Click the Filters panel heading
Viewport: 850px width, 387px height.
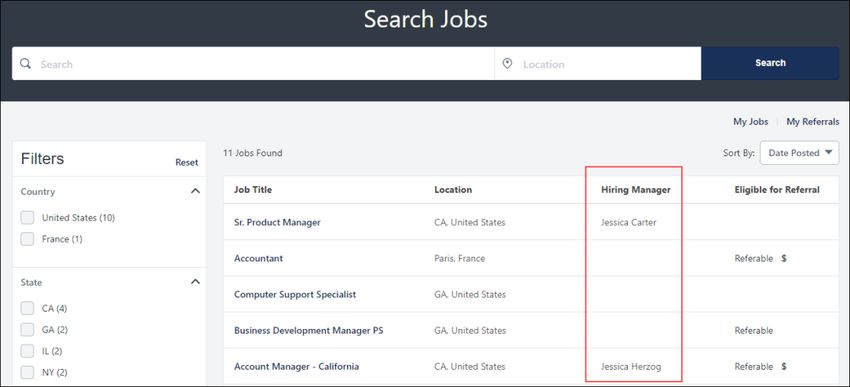pyautogui.click(x=42, y=159)
